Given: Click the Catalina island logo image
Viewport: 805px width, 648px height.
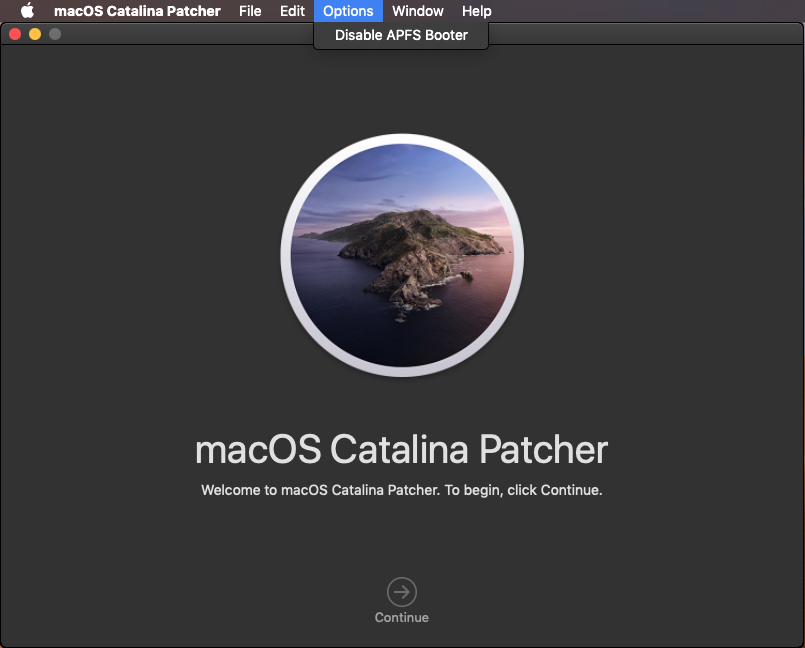Looking at the screenshot, I should click(x=402, y=255).
